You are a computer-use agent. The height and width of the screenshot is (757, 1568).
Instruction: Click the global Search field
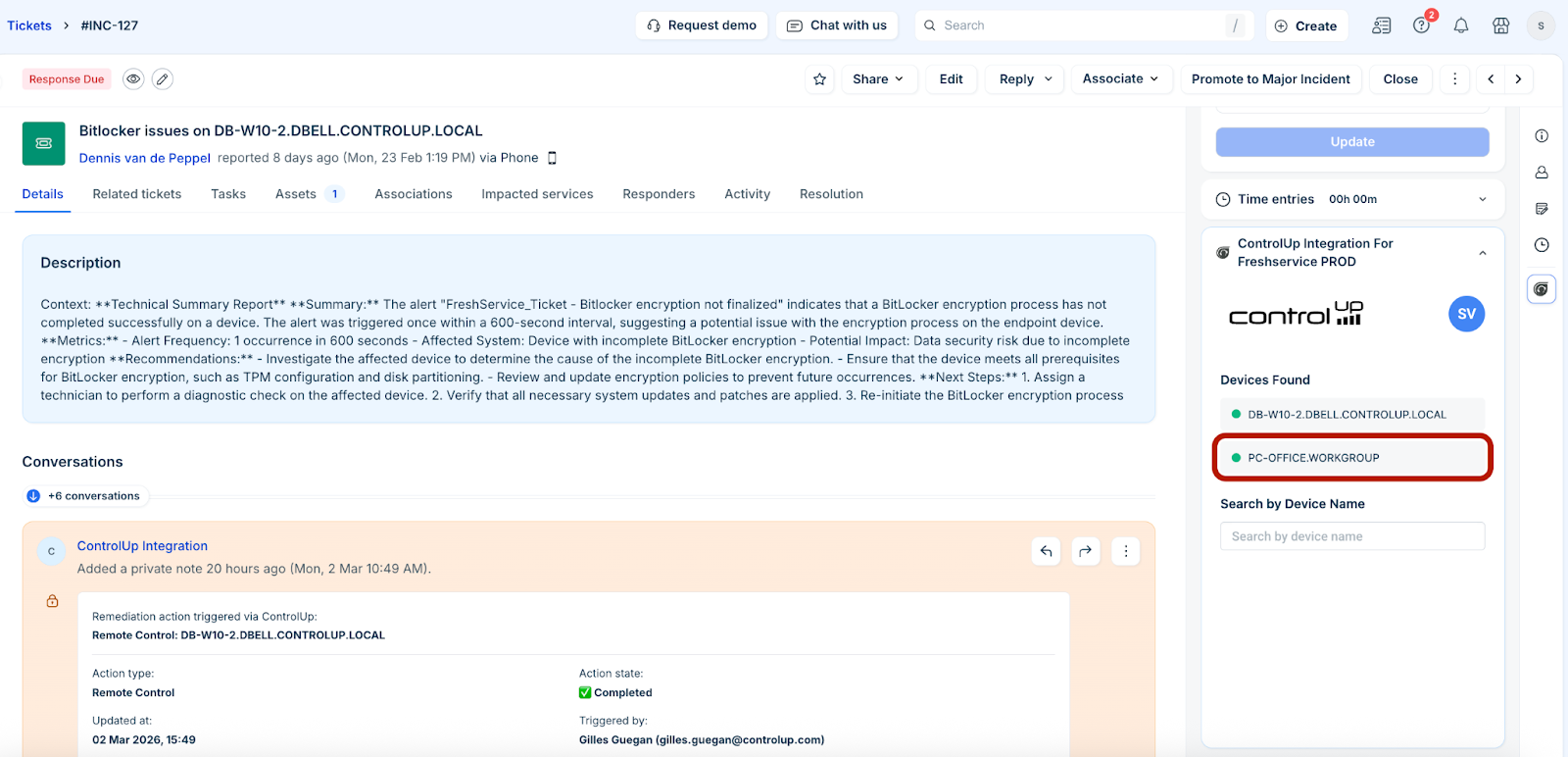pos(1085,25)
